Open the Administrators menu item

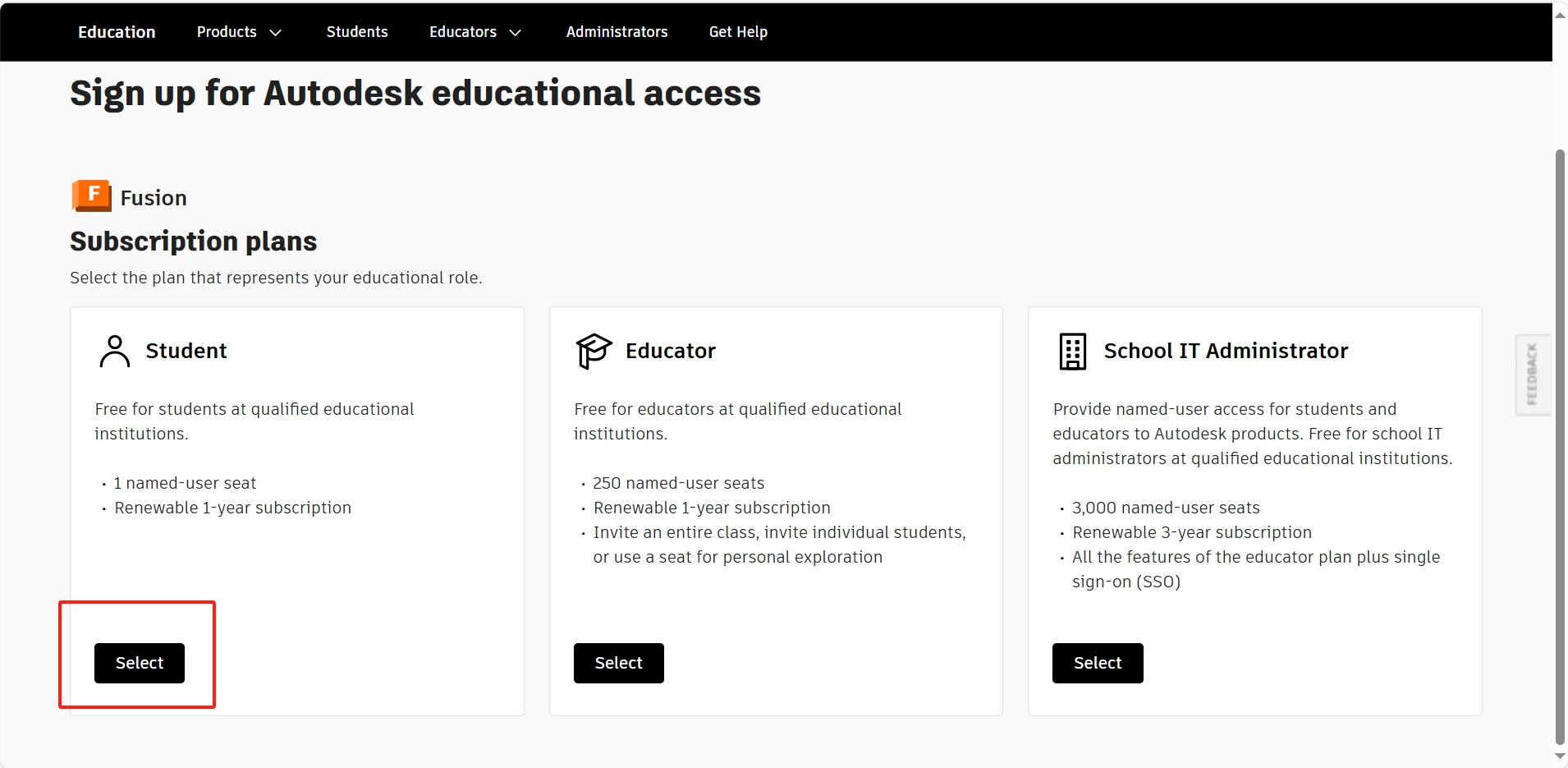point(617,32)
